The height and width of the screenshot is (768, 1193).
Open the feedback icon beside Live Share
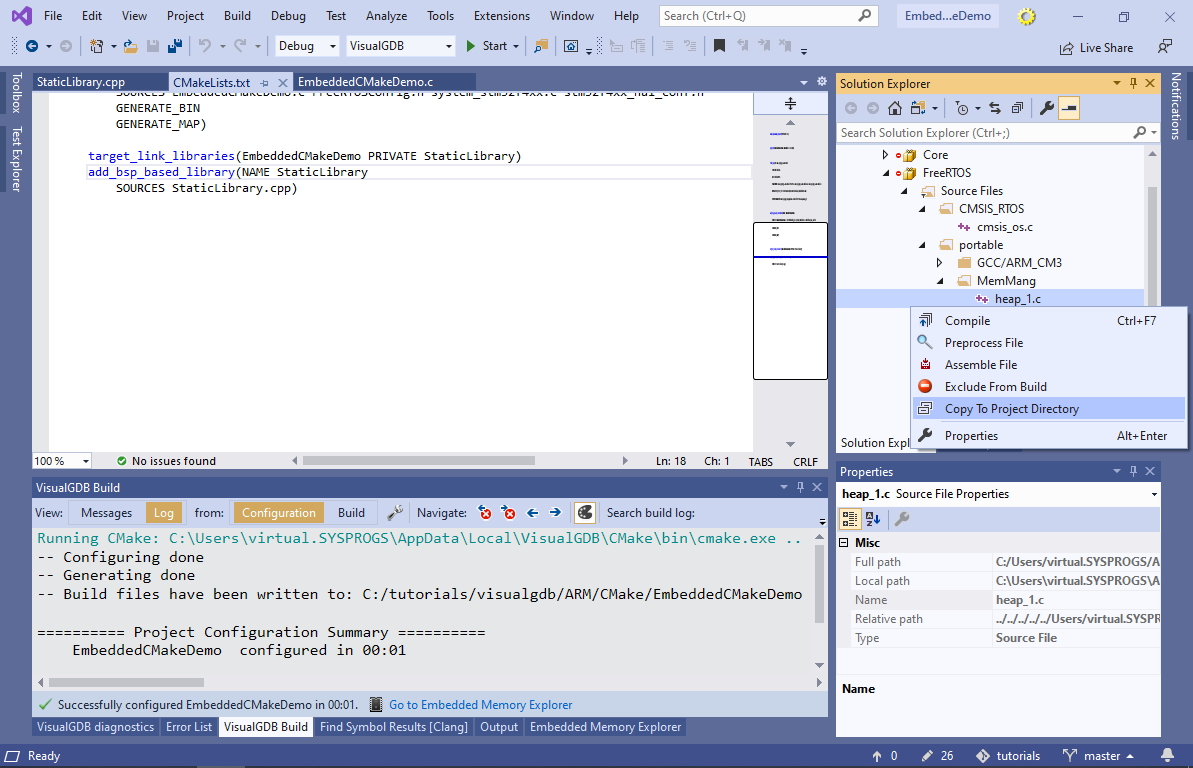tap(1165, 47)
